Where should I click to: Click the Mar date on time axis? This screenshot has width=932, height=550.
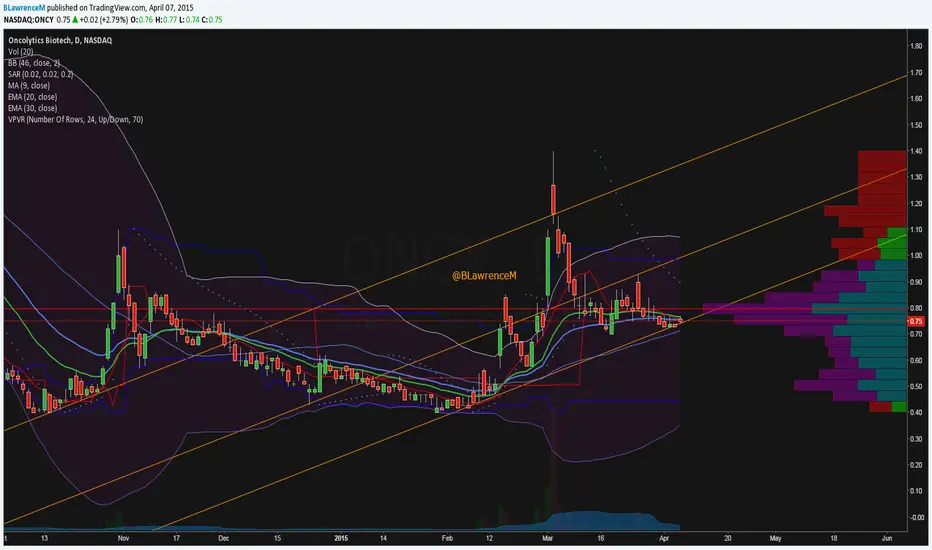click(x=547, y=538)
